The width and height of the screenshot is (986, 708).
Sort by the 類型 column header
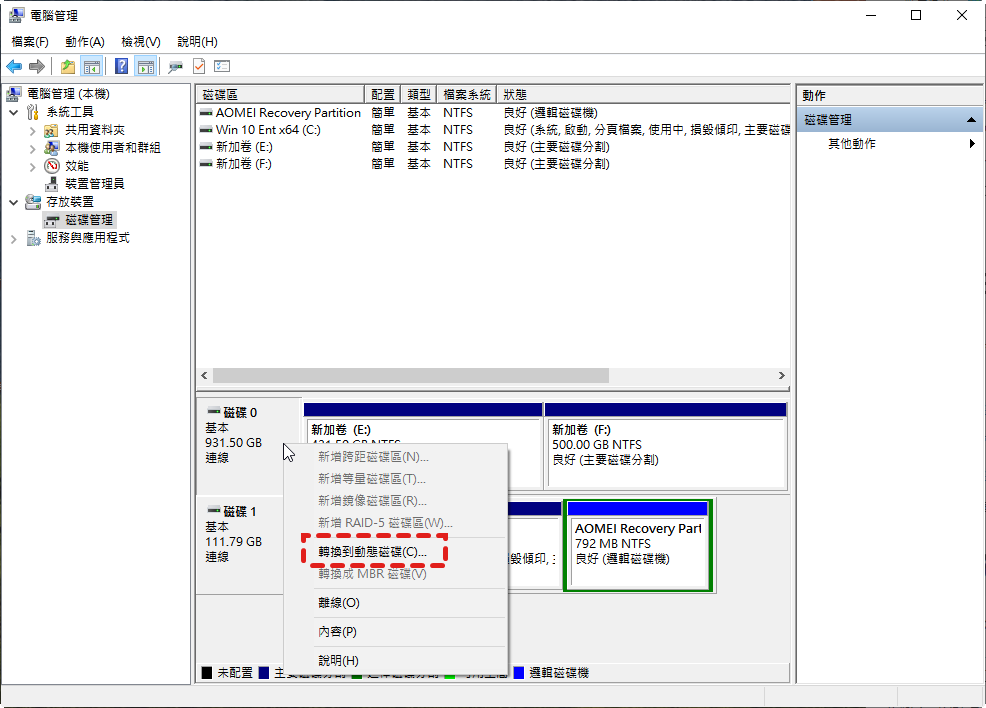point(419,94)
